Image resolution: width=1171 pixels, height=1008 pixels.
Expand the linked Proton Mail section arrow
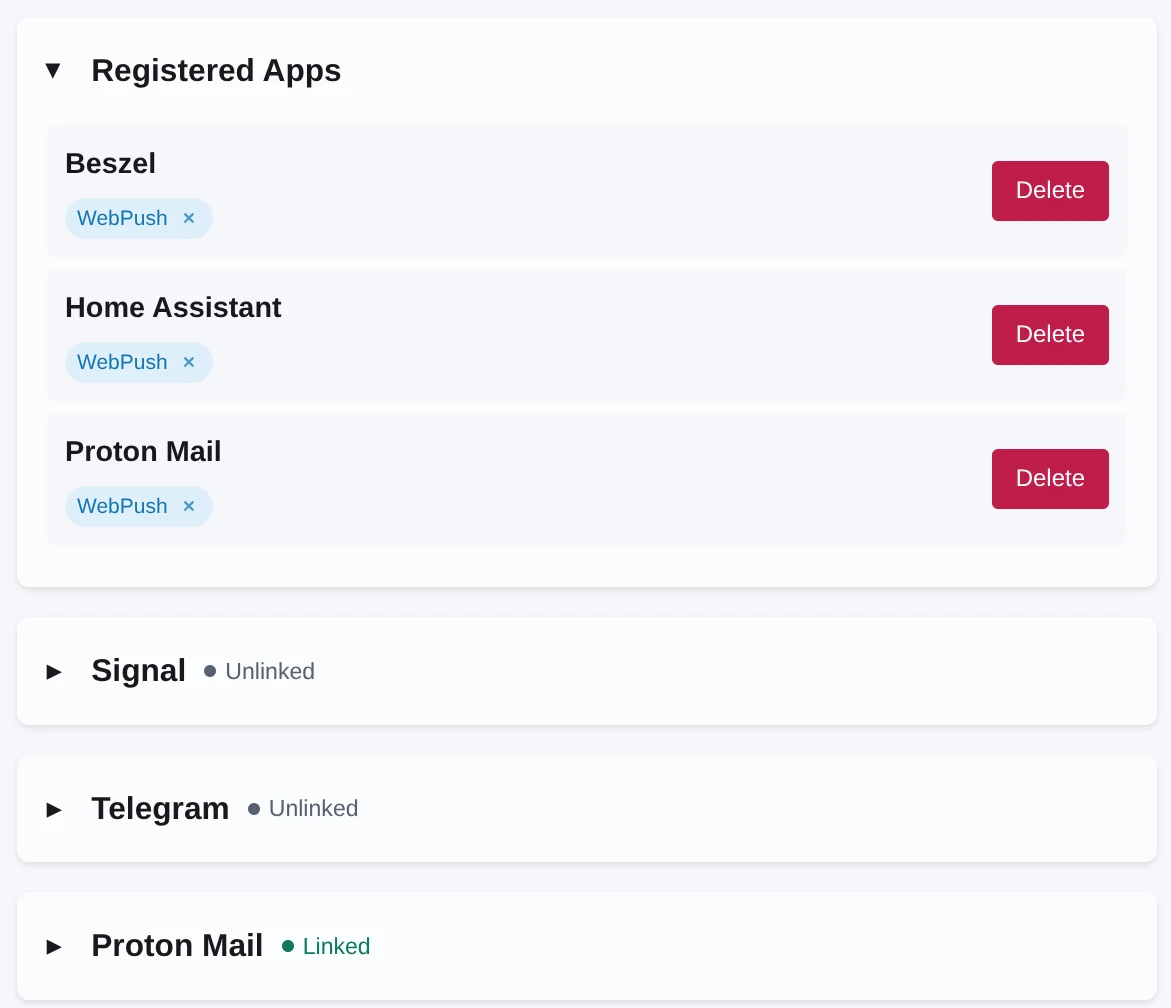click(54, 946)
